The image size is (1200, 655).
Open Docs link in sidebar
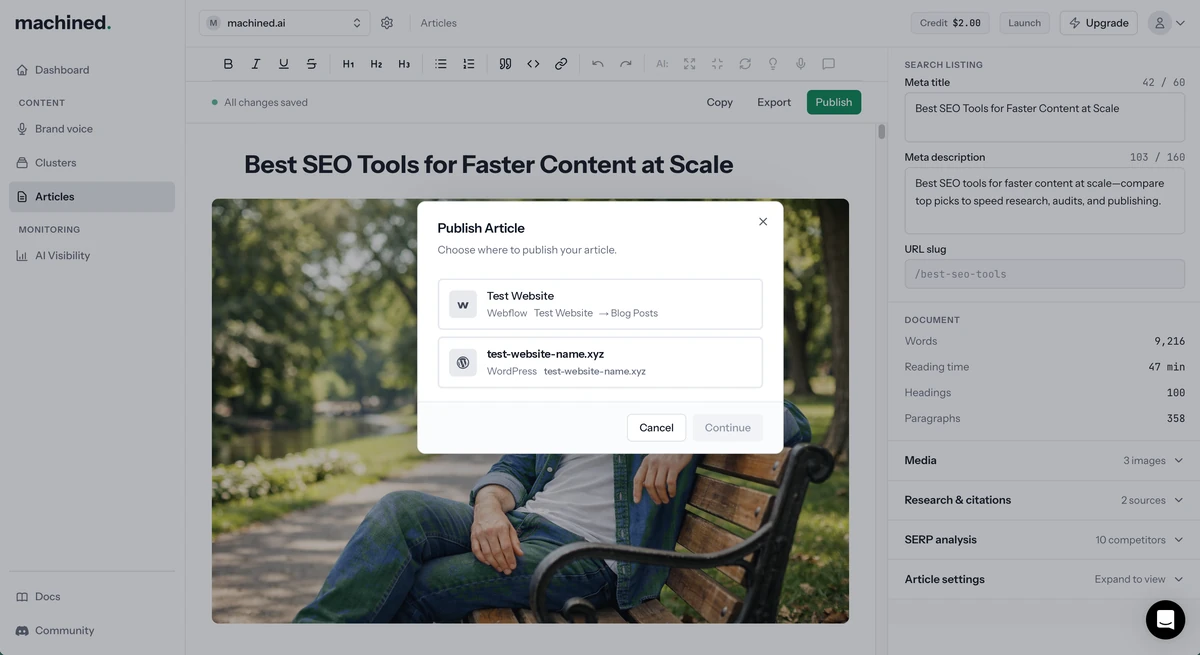point(92,597)
